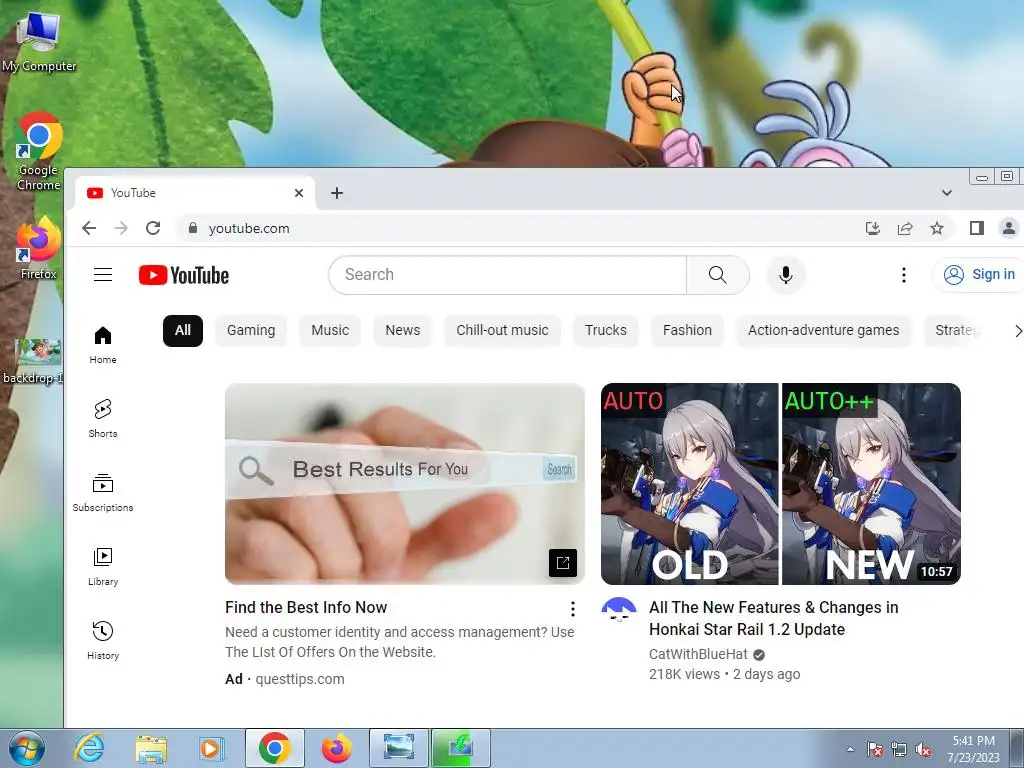Viewport: 1024px width, 768px height.
Task: Click the Sign in button
Action: [978, 275]
